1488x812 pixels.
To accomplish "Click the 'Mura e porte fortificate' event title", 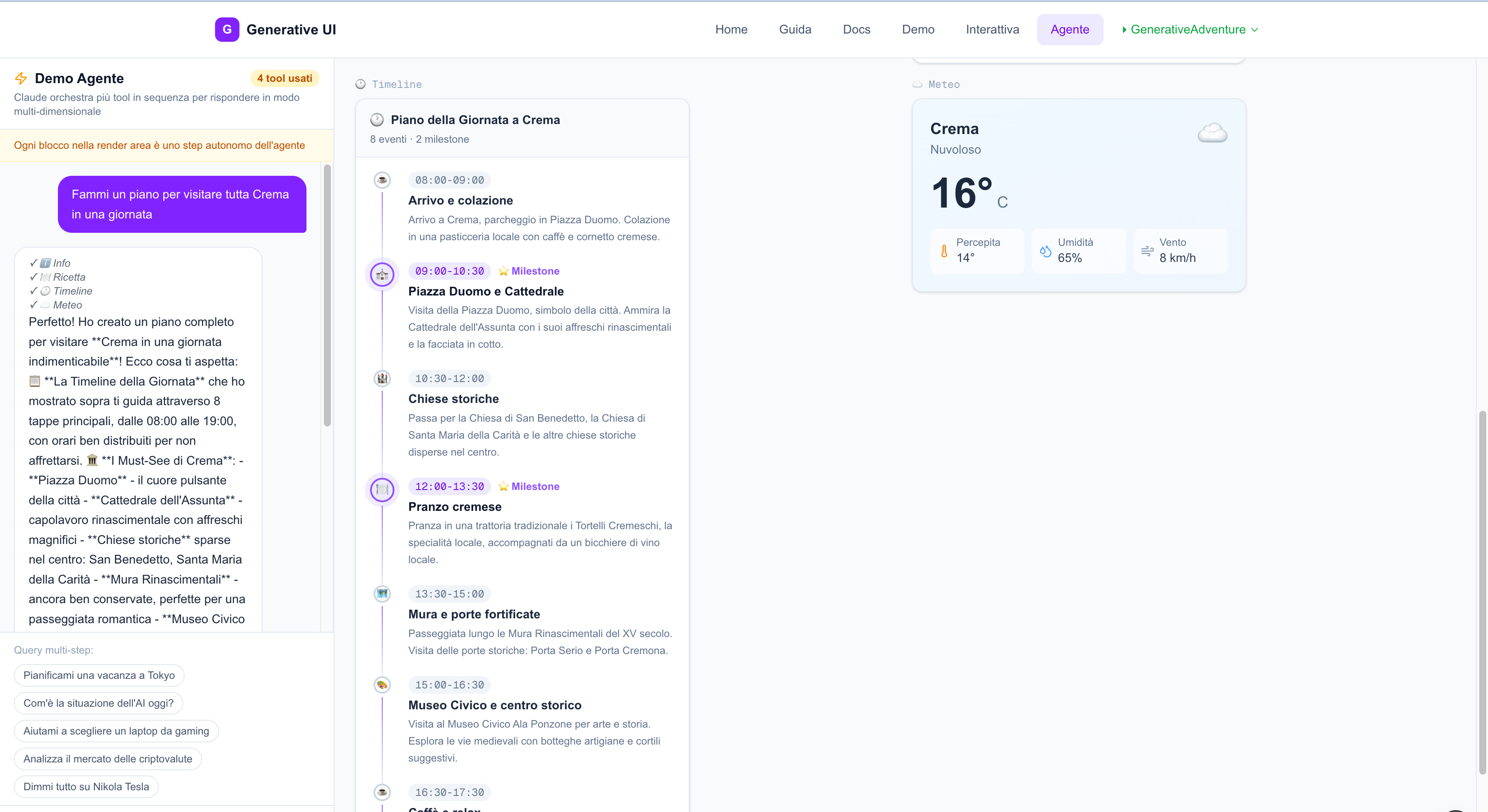I will (x=474, y=614).
